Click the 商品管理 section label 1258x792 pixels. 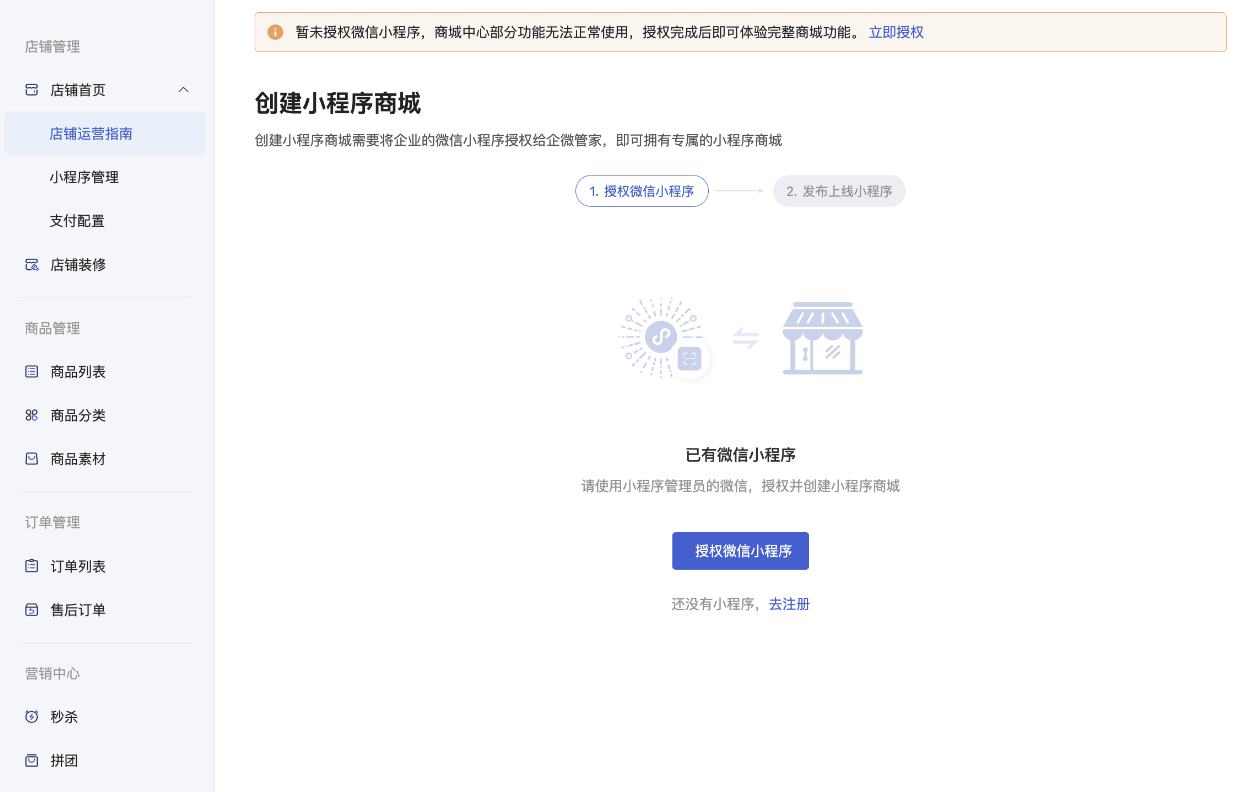pyautogui.click(x=52, y=328)
